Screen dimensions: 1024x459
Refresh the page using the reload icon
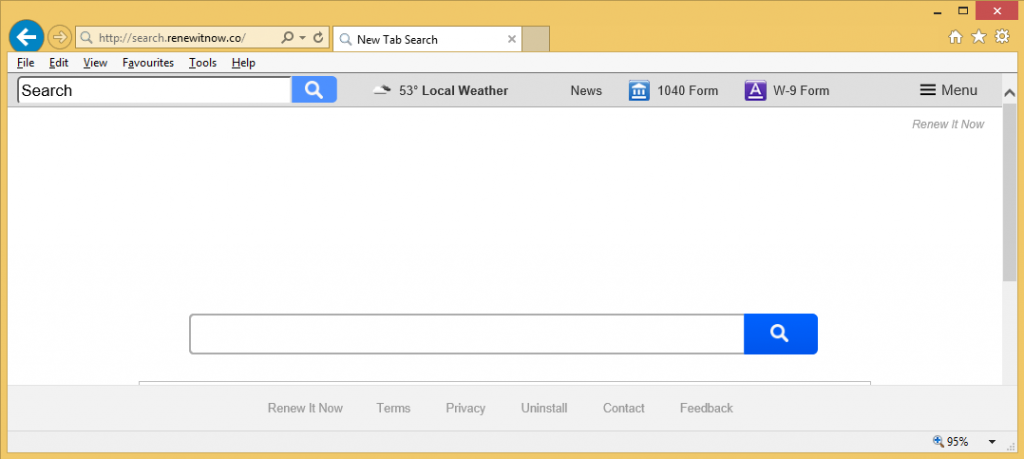point(318,38)
